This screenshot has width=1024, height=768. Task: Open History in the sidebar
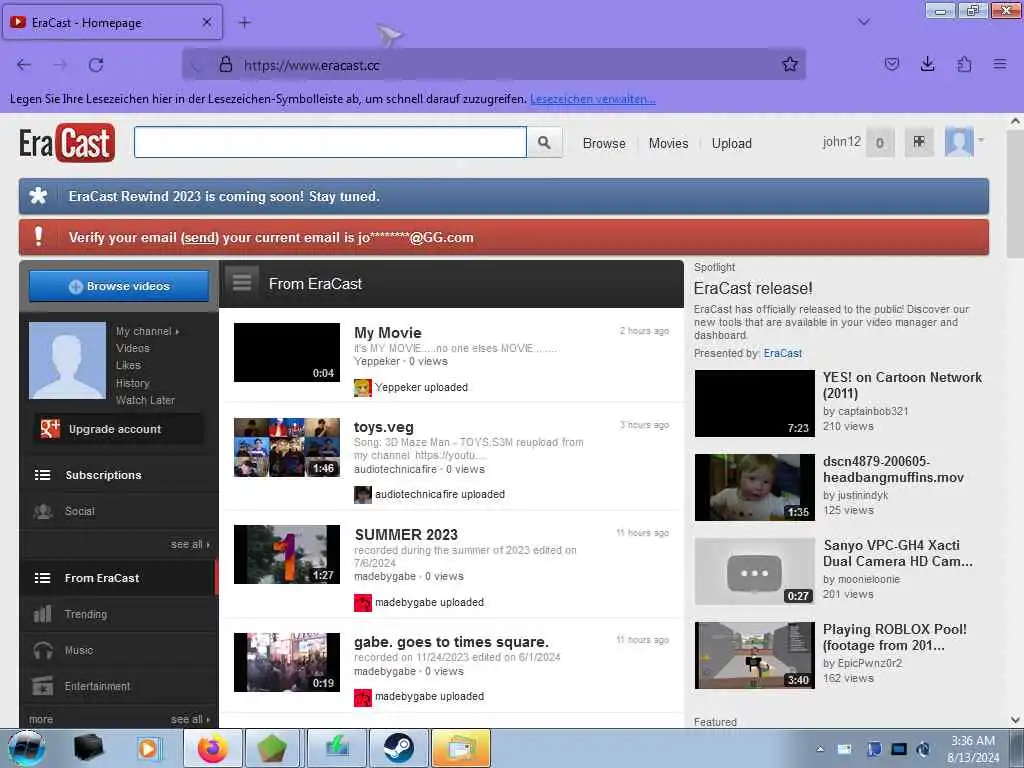click(x=133, y=383)
